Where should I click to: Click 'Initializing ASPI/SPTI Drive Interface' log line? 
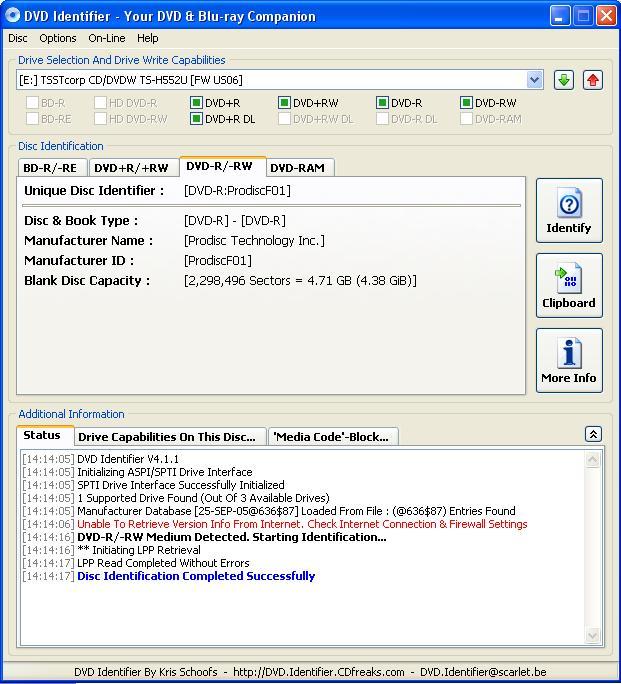click(164, 472)
